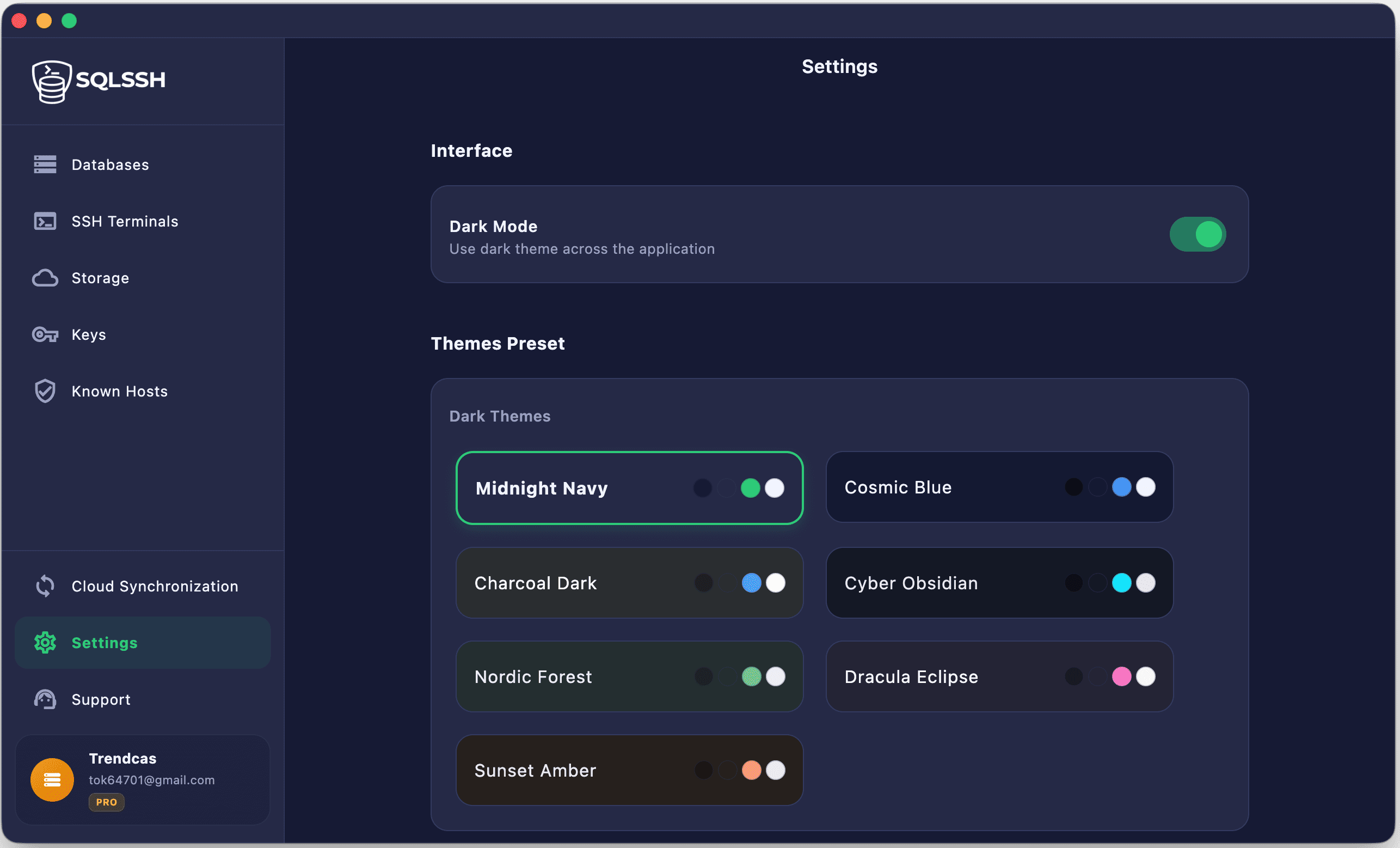
Task: Click 'Use dark theme across the application' text
Action: (582, 249)
